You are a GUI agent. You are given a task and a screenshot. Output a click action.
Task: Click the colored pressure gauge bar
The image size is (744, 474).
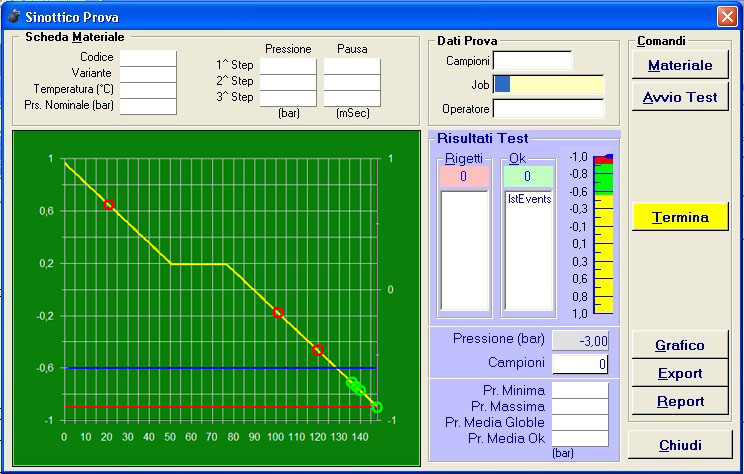[603, 236]
